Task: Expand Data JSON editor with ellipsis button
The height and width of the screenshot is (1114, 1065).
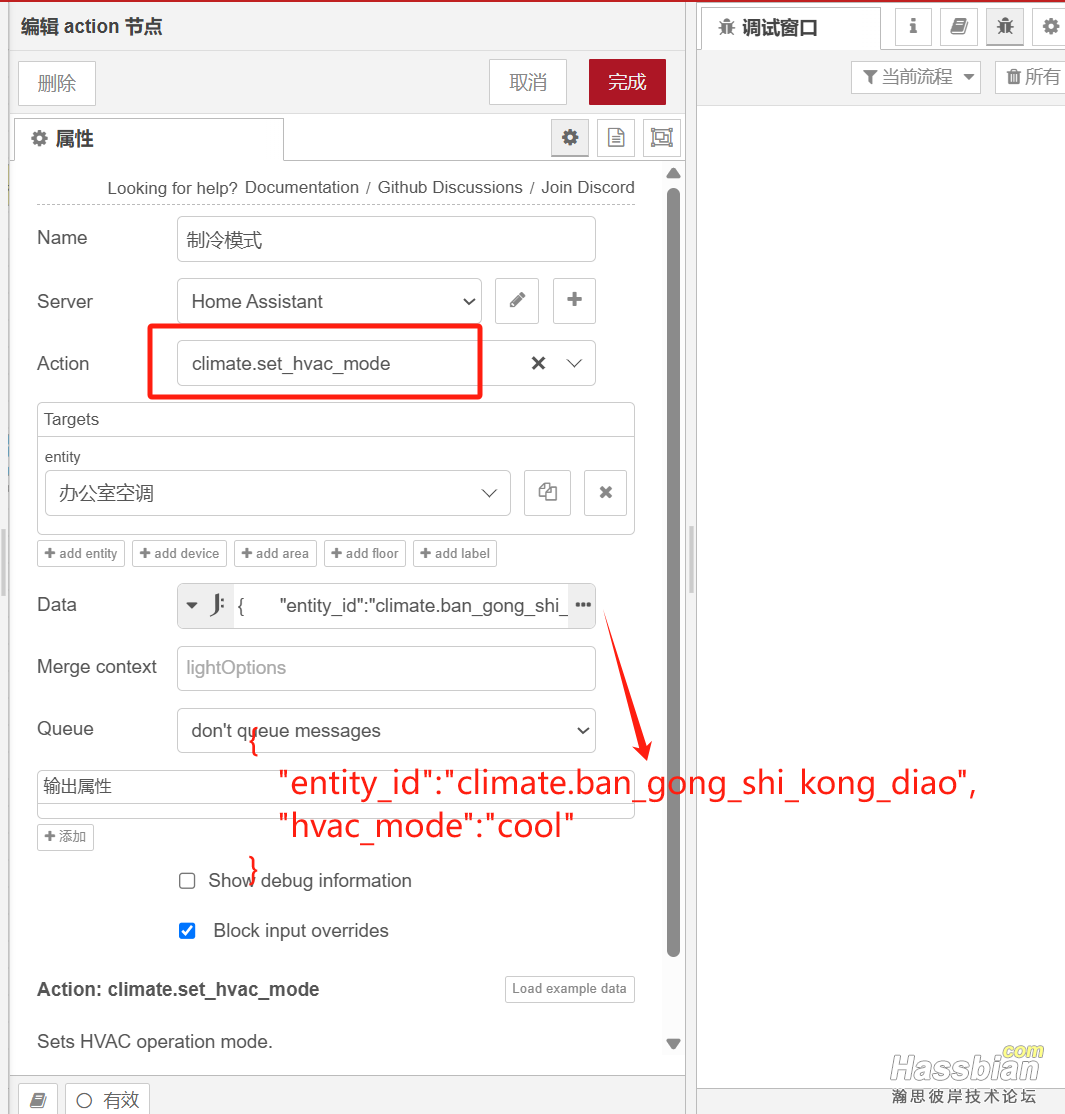Action: click(x=582, y=605)
